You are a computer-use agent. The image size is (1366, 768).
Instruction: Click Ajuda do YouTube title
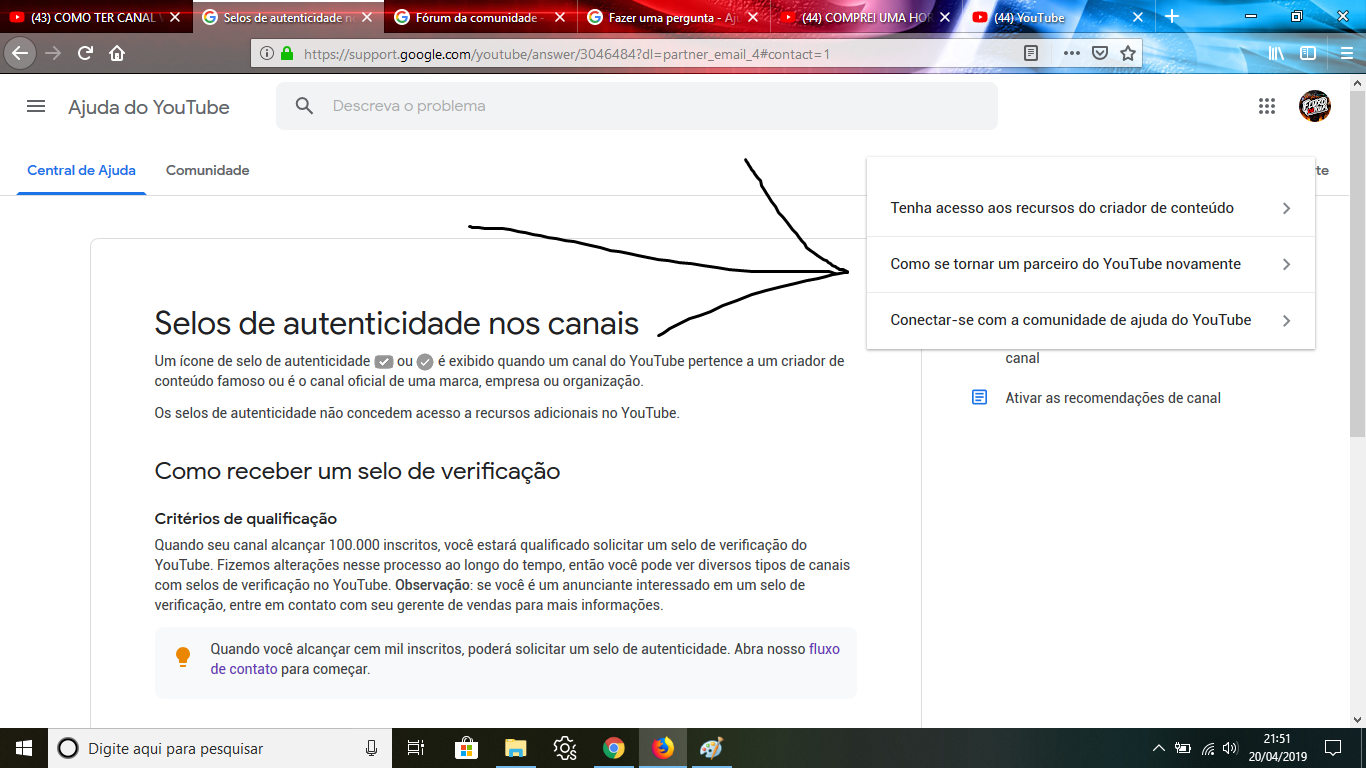pyautogui.click(x=149, y=107)
